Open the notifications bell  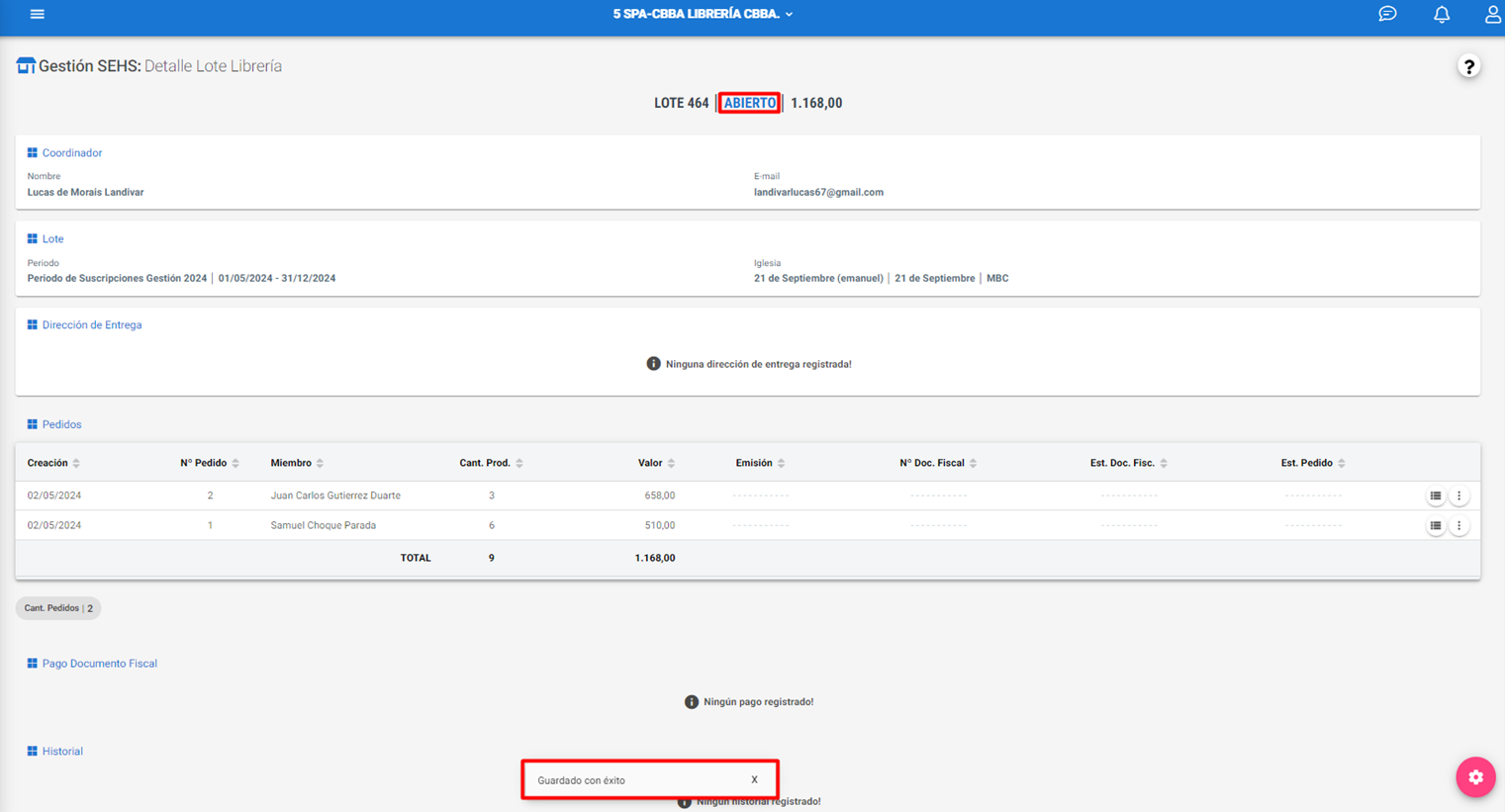[x=1442, y=14]
